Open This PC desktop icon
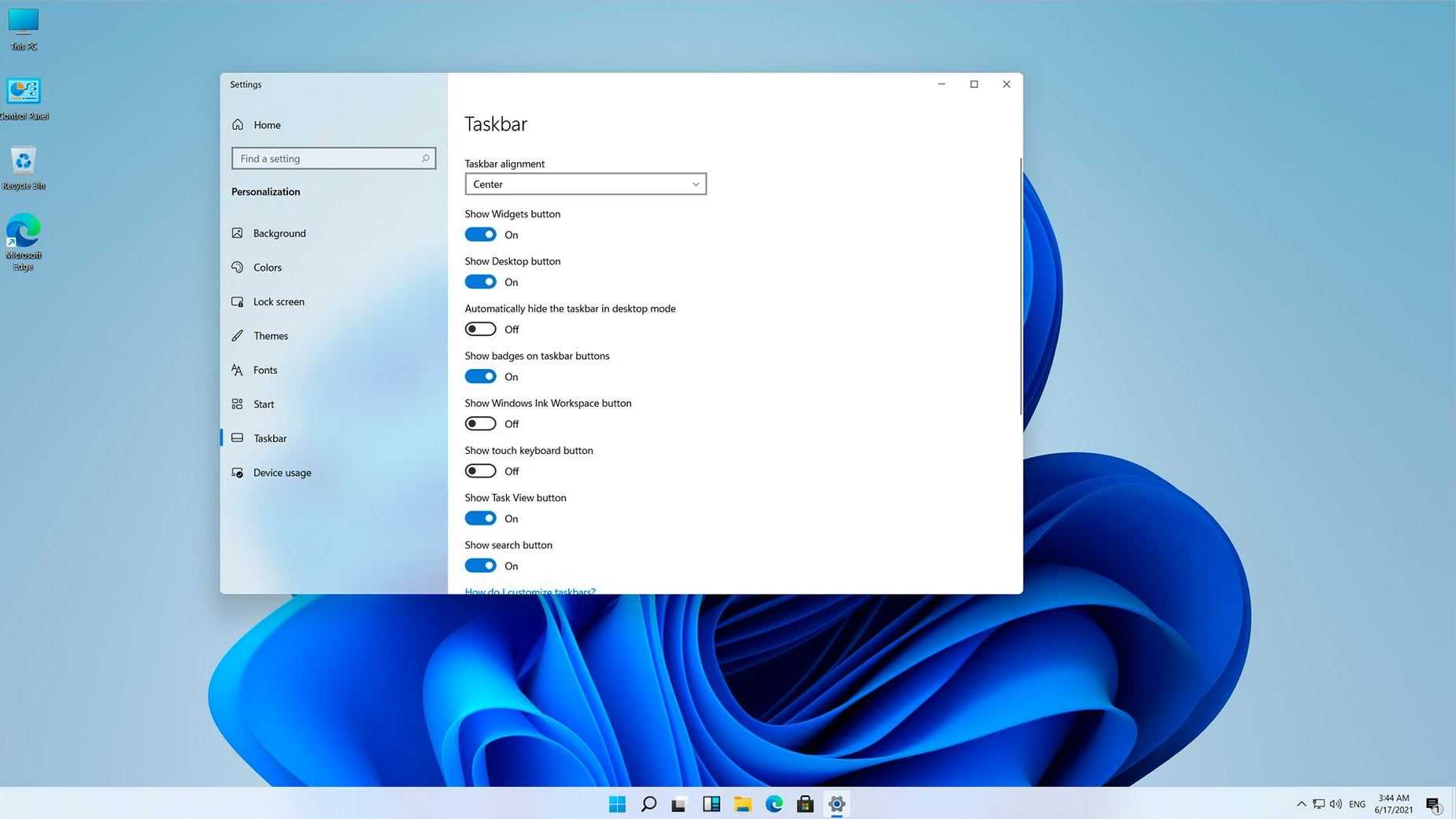The width and height of the screenshot is (1456, 819). (x=24, y=29)
